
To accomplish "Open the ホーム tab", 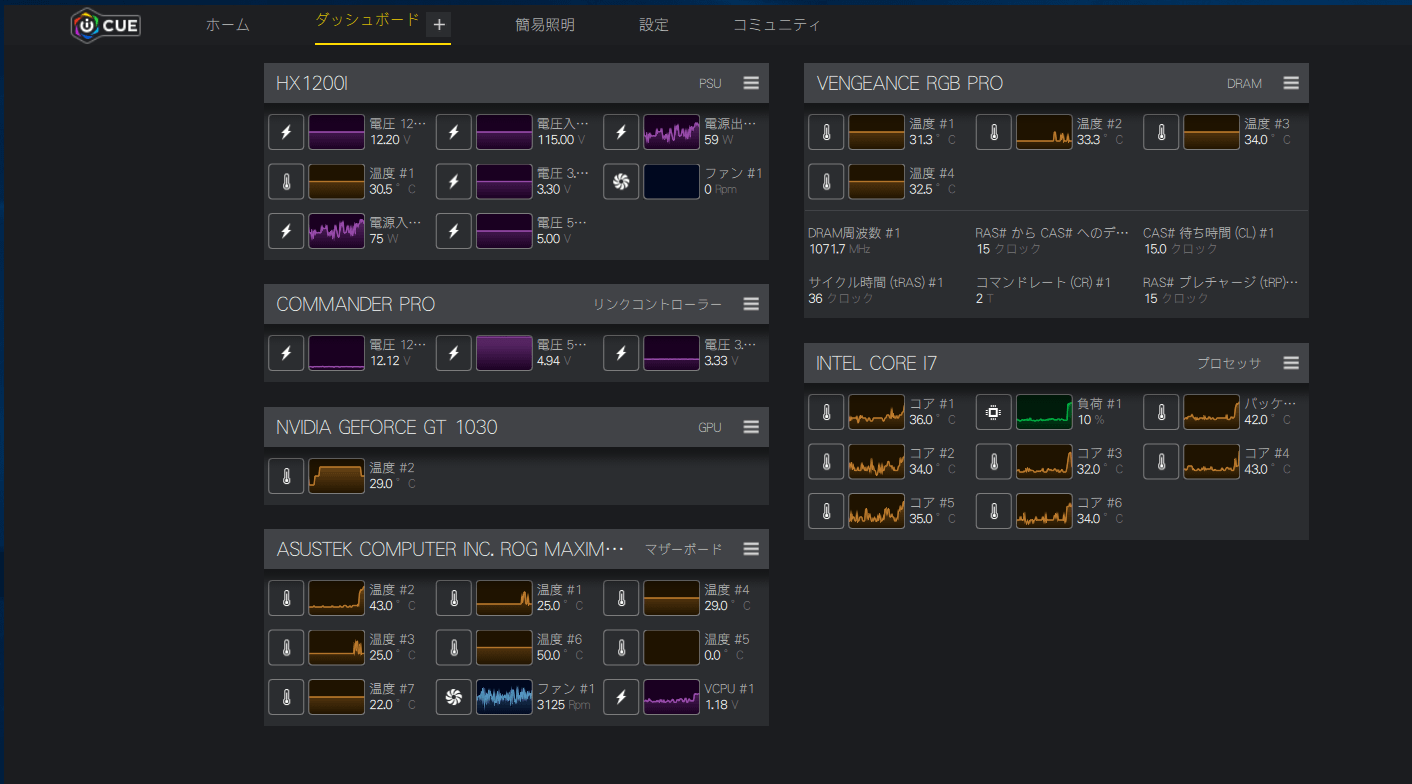I will pyautogui.click(x=228, y=25).
